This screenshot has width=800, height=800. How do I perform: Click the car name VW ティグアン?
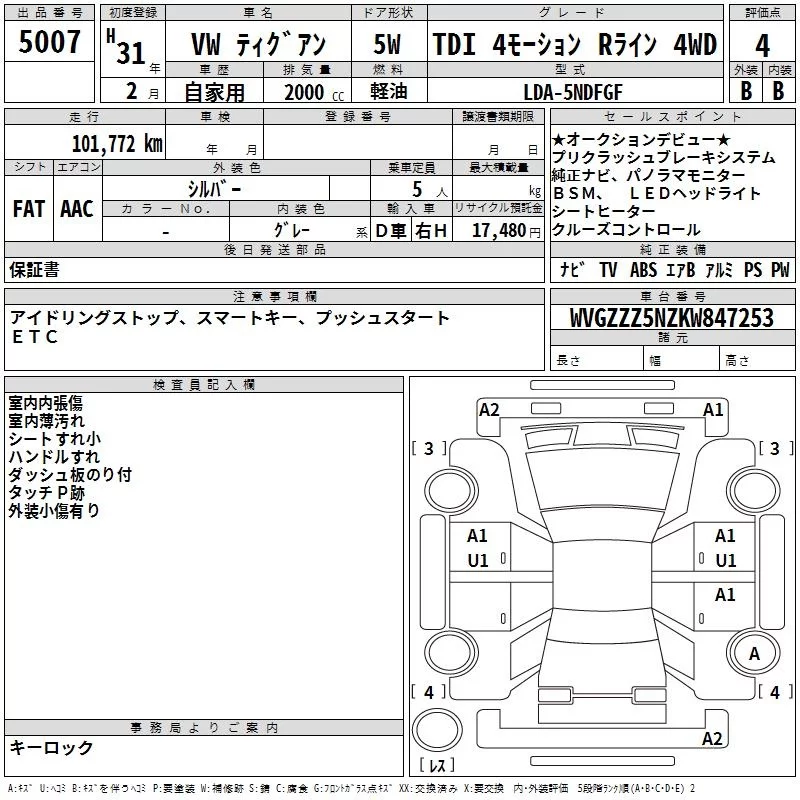(258, 44)
